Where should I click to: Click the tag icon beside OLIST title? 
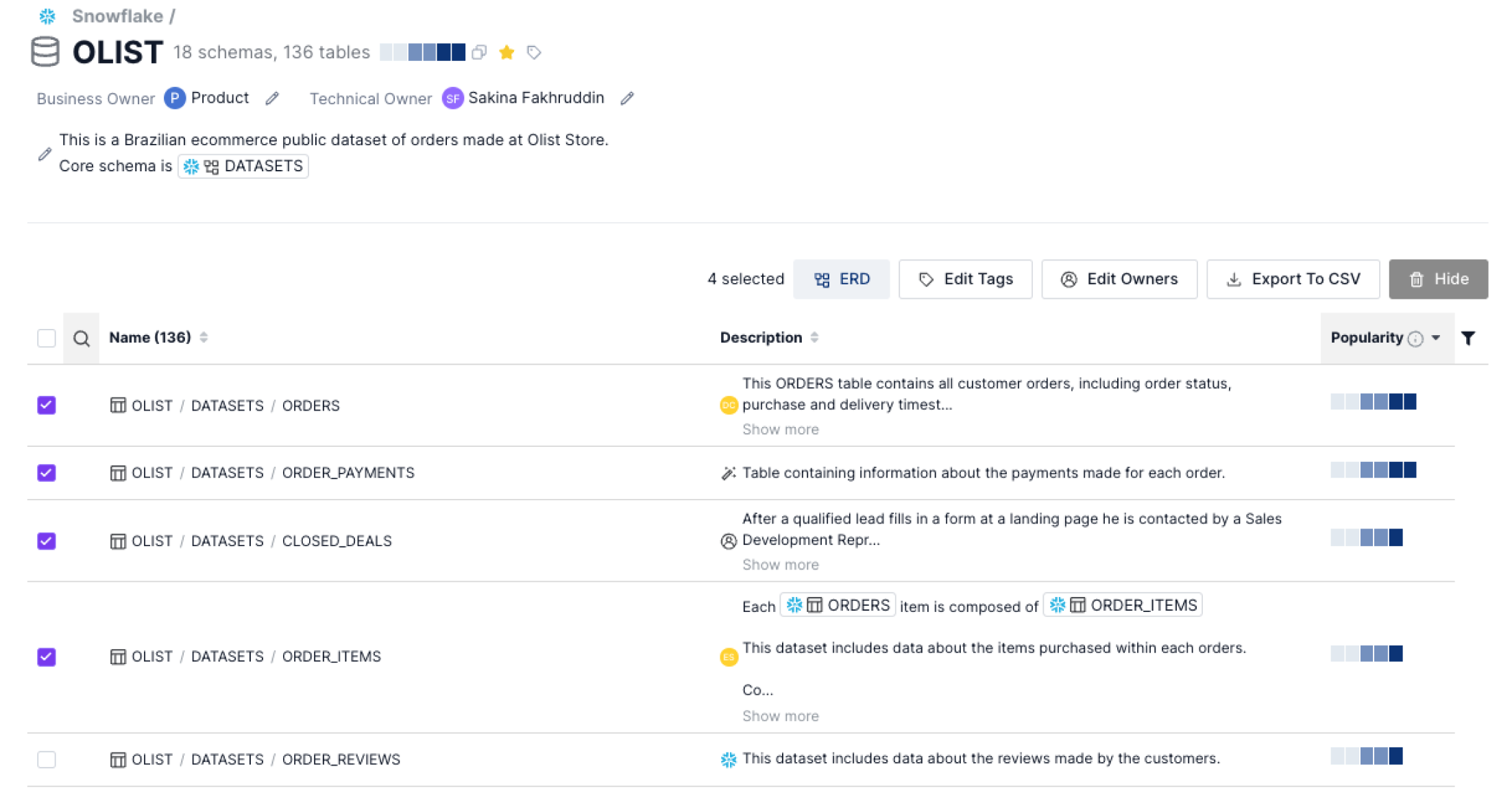point(534,52)
